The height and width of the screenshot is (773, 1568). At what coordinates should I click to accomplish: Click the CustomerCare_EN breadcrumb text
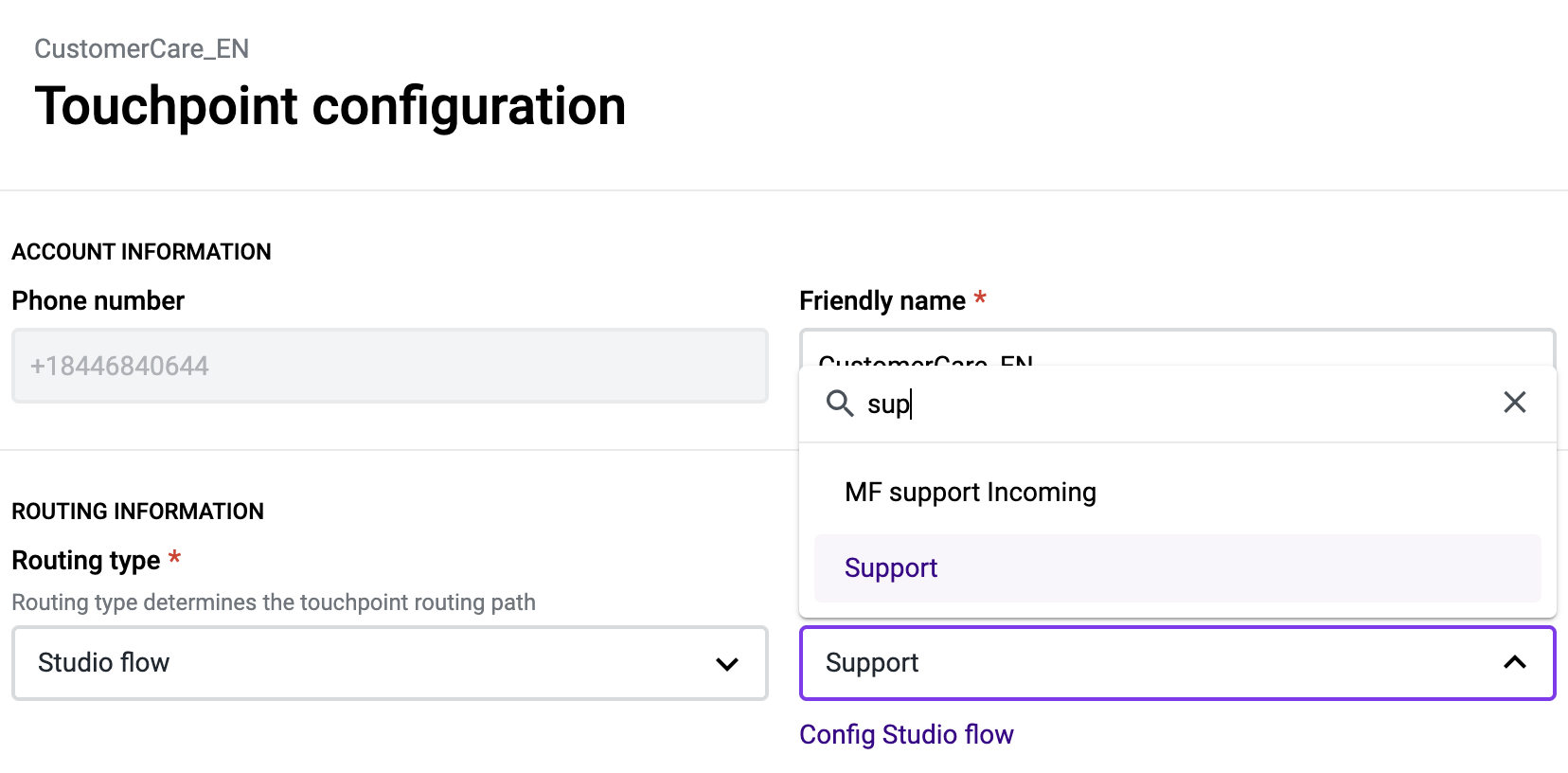pyautogui.click(x=142, y=49)
